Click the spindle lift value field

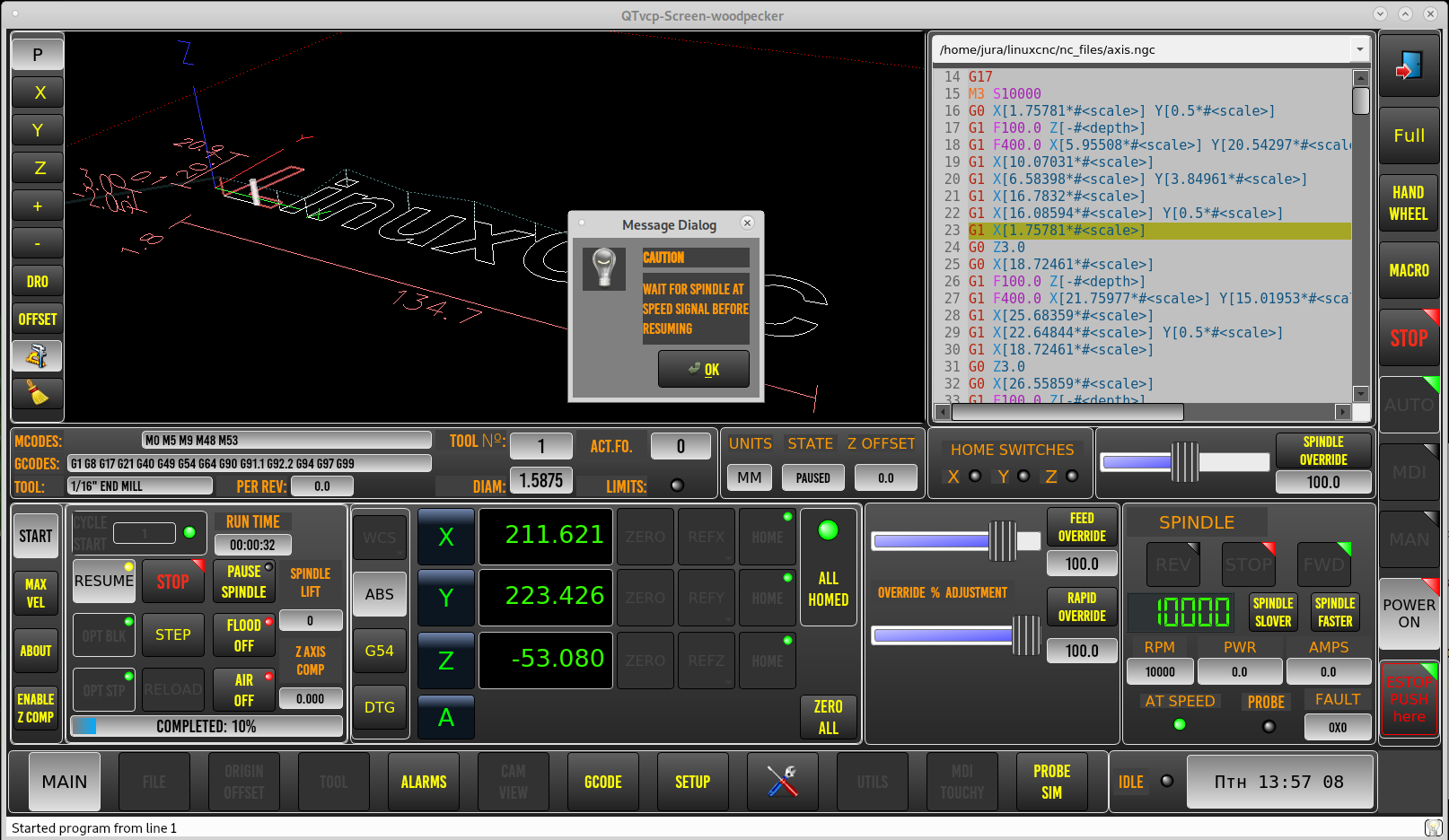[311, 620]
